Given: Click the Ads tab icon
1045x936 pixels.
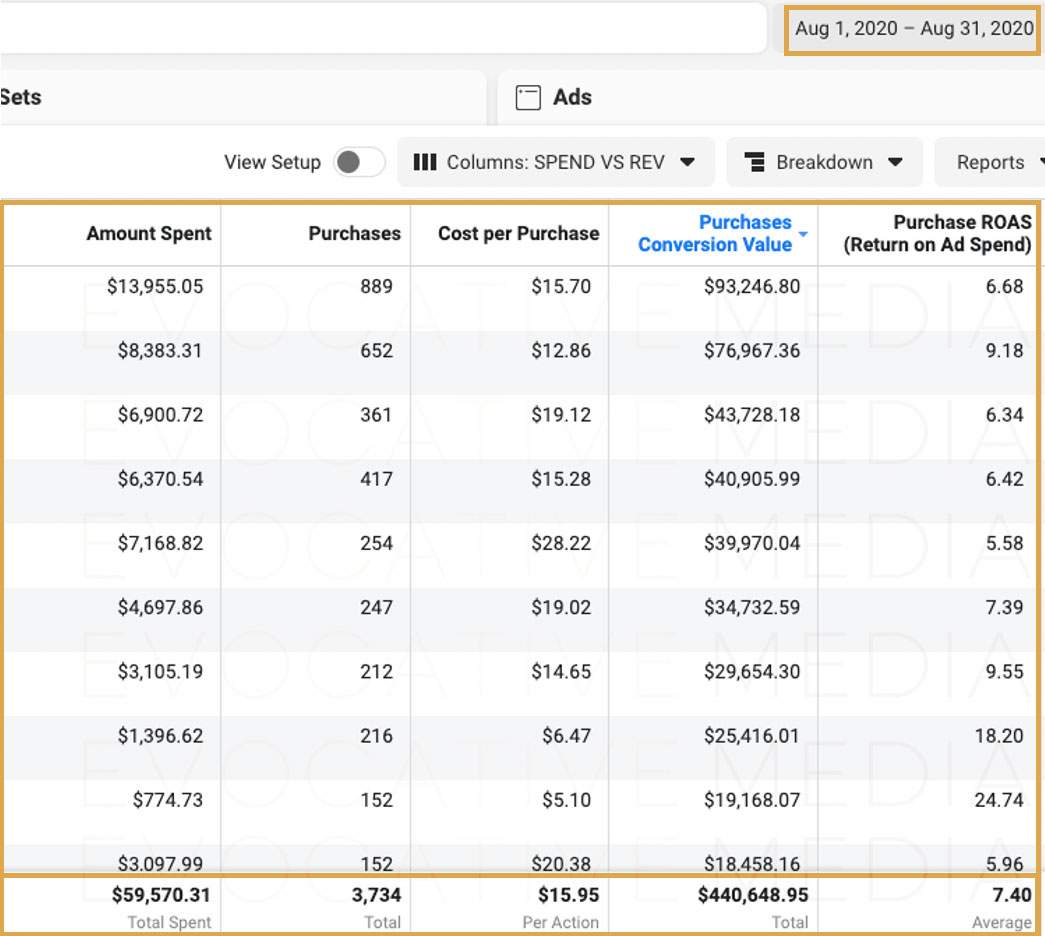Looking at the screenshot, I should pyautogui.click(x=528, y=97).
